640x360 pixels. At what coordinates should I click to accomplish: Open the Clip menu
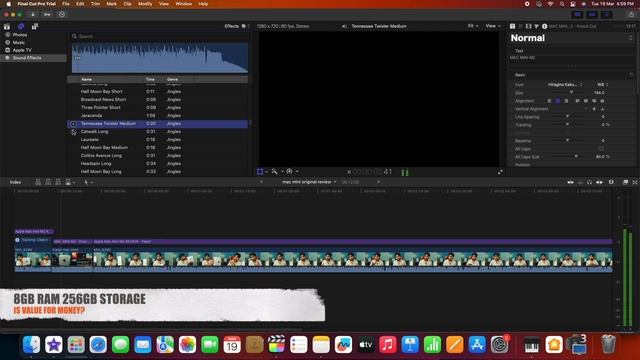click(127, 4)
